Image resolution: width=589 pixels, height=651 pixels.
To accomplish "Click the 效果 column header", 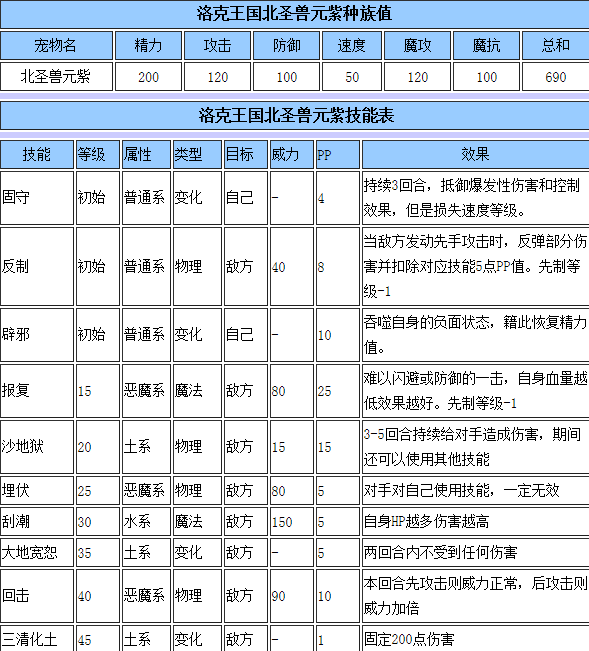I will tap(475, 154).
